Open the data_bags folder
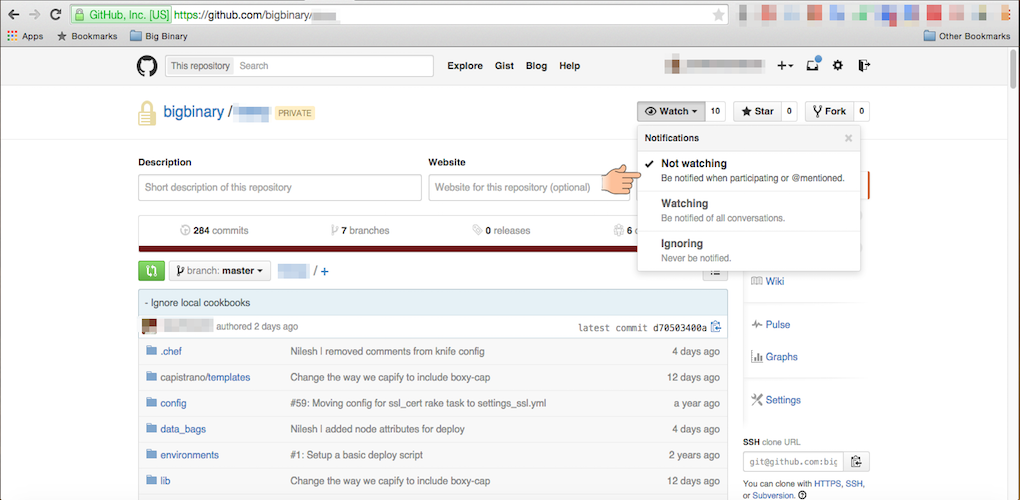This screenshot has height=500, width=1020. (x=183, y=429)
